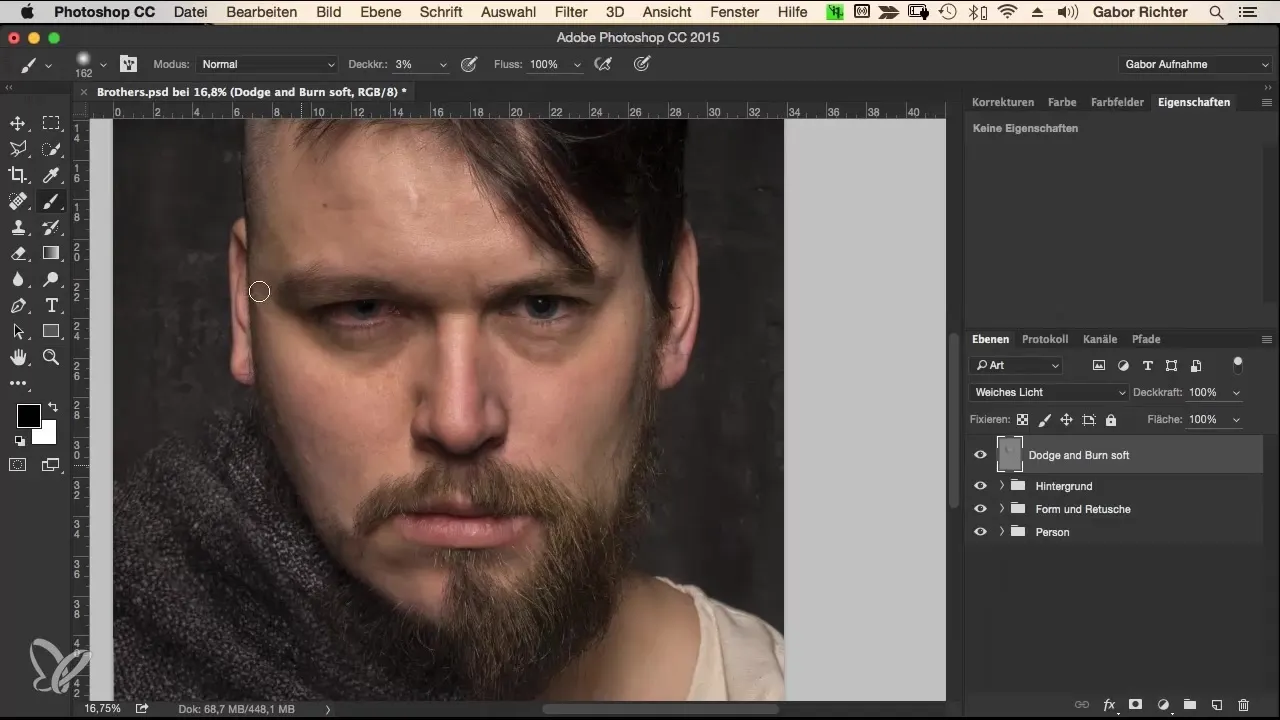The width and height of the screenshot is (1280, 720).
Task: Expand the Hintergrund group
Action: click(x=1001, y=486)
